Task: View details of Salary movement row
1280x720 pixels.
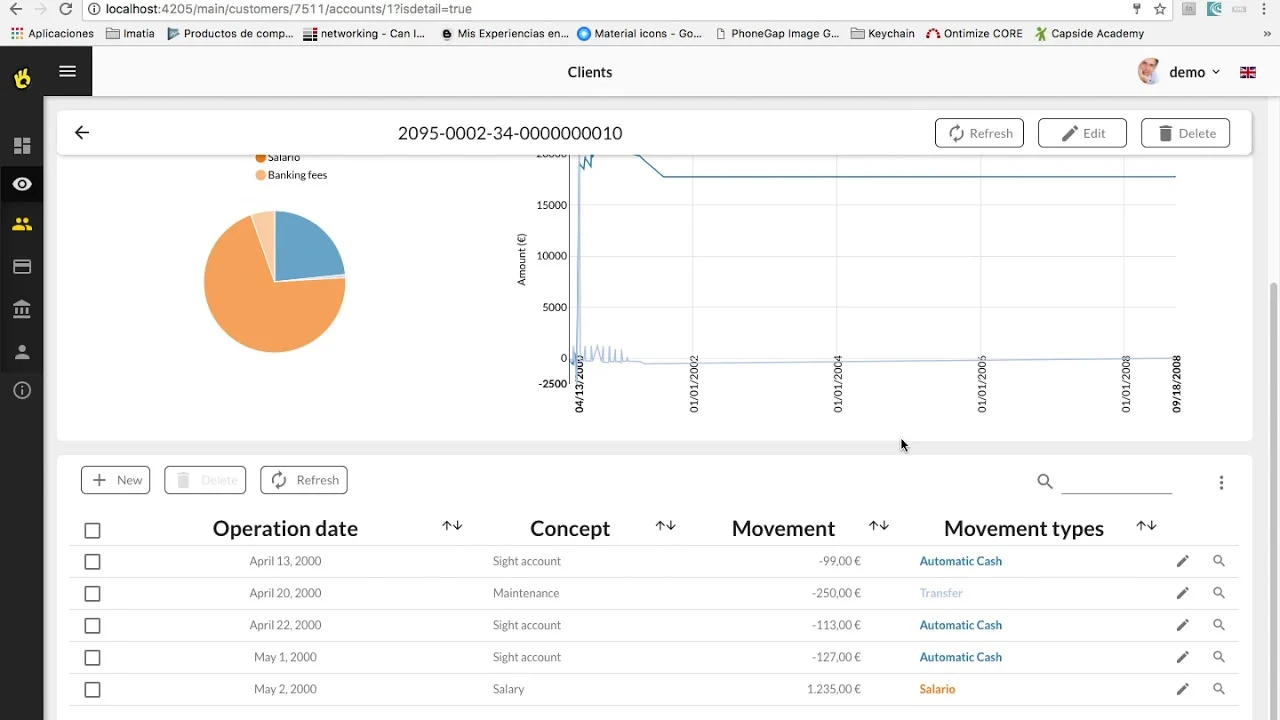Action: pos(1219,689)
